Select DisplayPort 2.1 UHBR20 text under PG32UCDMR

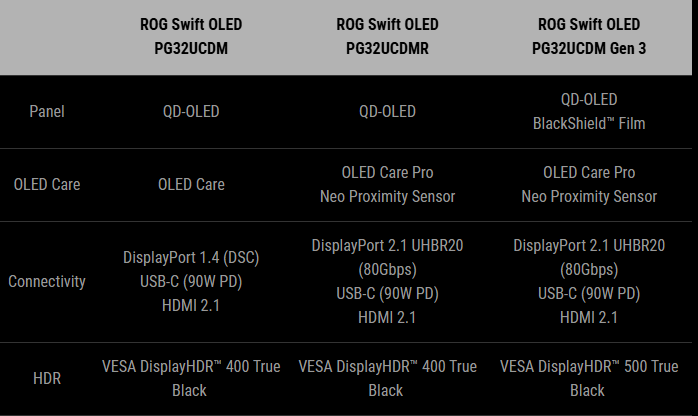(x=388, y=245)
